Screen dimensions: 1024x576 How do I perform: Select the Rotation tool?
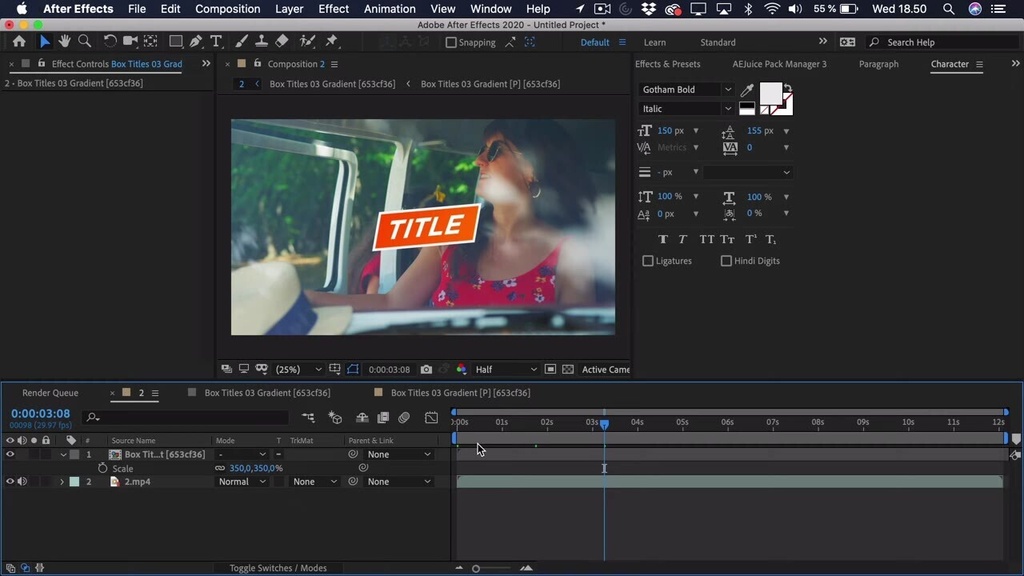coord(110,42)
